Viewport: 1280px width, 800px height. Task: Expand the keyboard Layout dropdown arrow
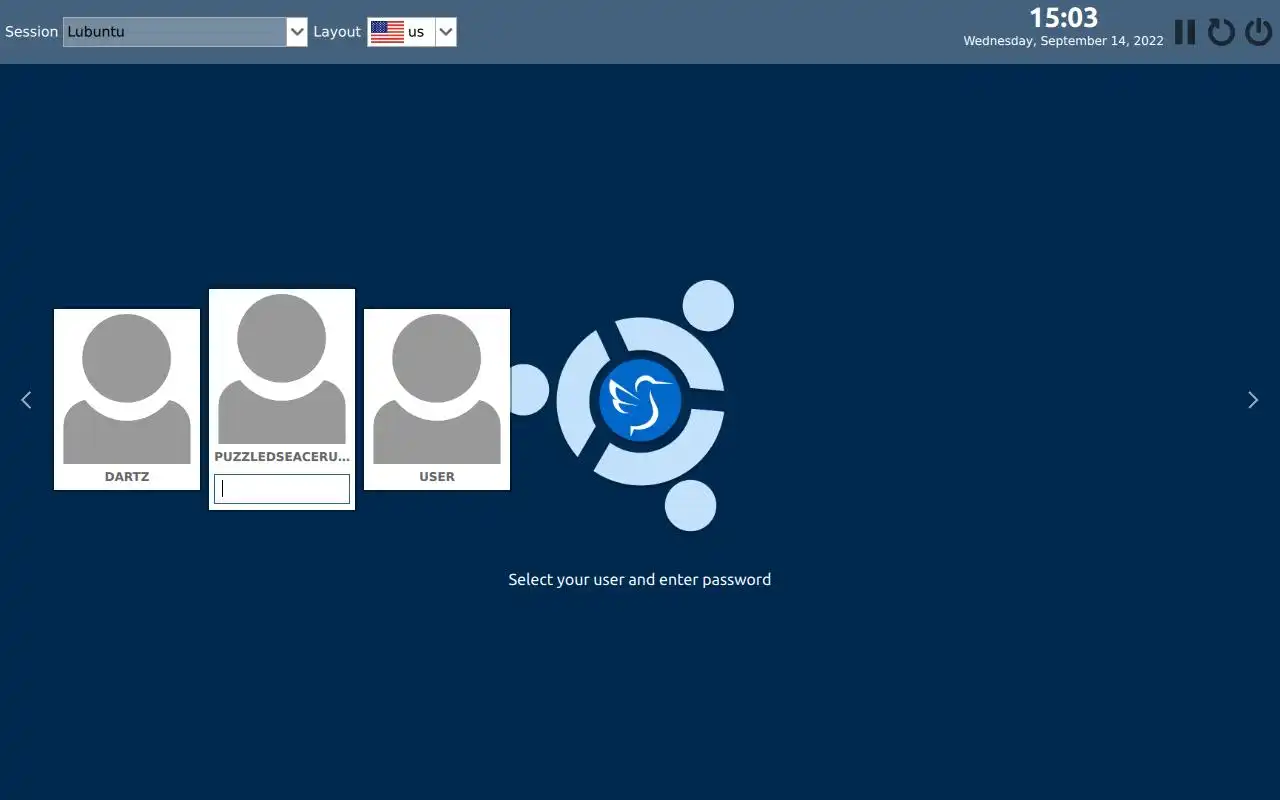tap(446, 32)
